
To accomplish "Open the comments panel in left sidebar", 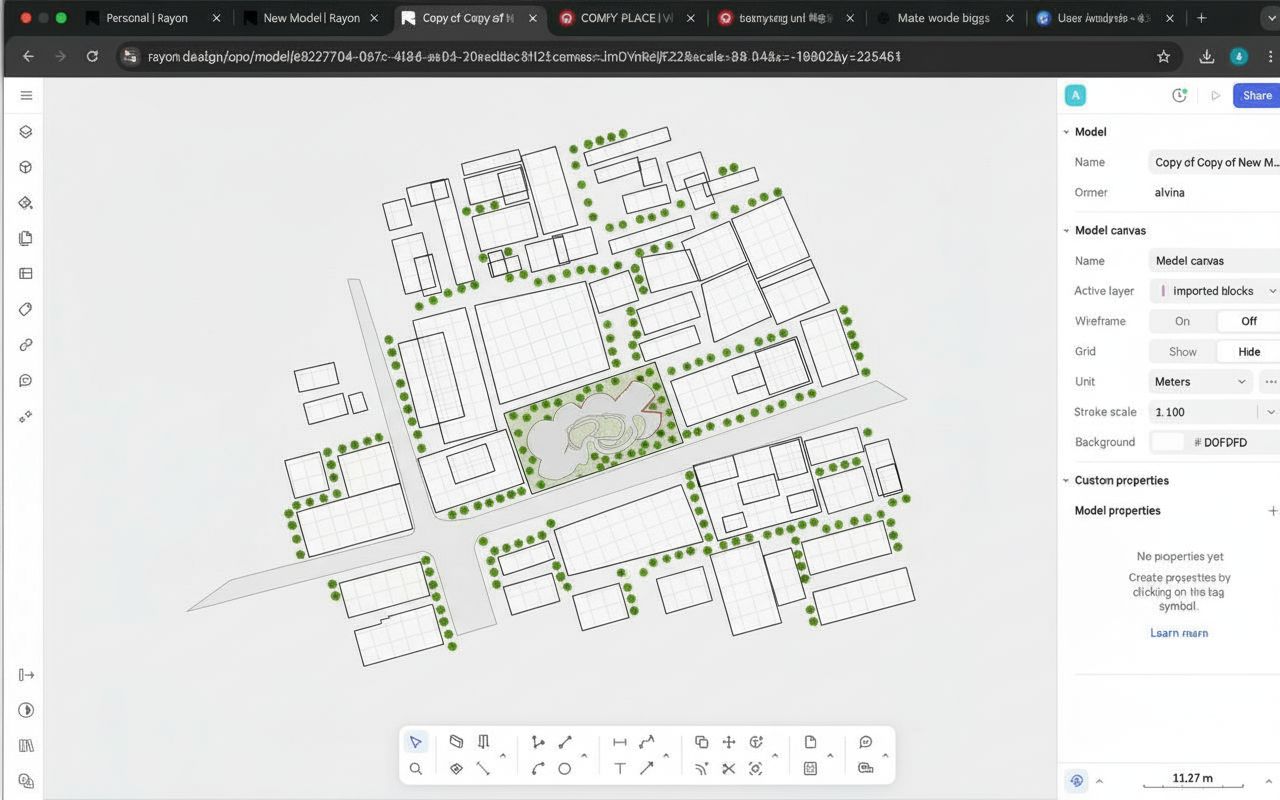I will click(x=26, y=380).
